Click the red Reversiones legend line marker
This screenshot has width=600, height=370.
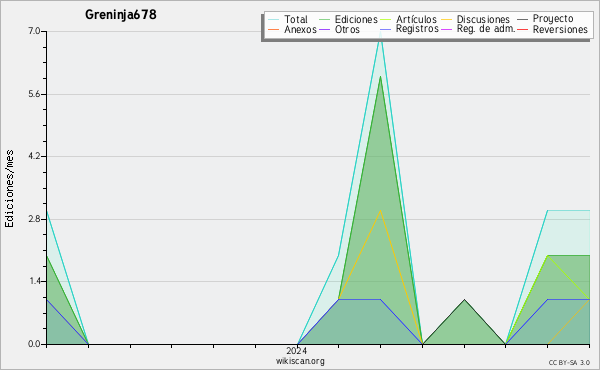click(x=523, y=29)
